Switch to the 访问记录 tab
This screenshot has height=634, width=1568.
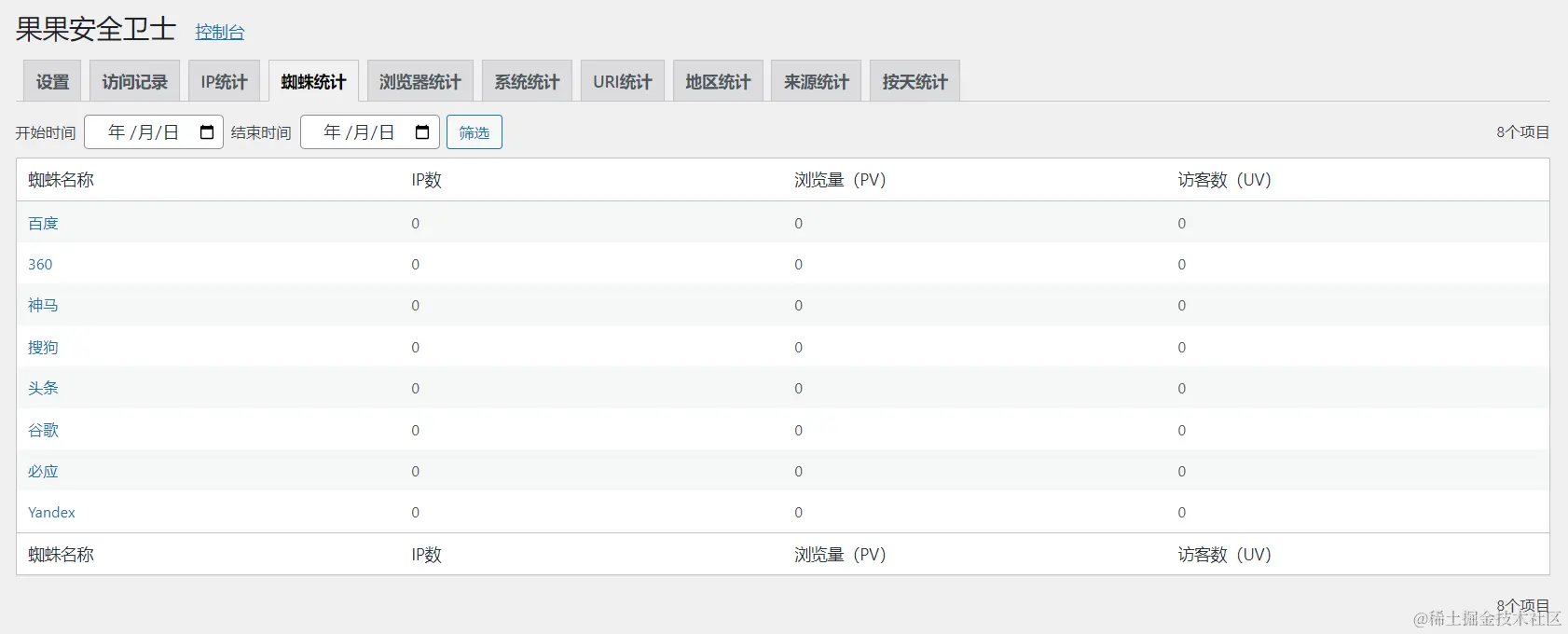(x=134, y=81)
